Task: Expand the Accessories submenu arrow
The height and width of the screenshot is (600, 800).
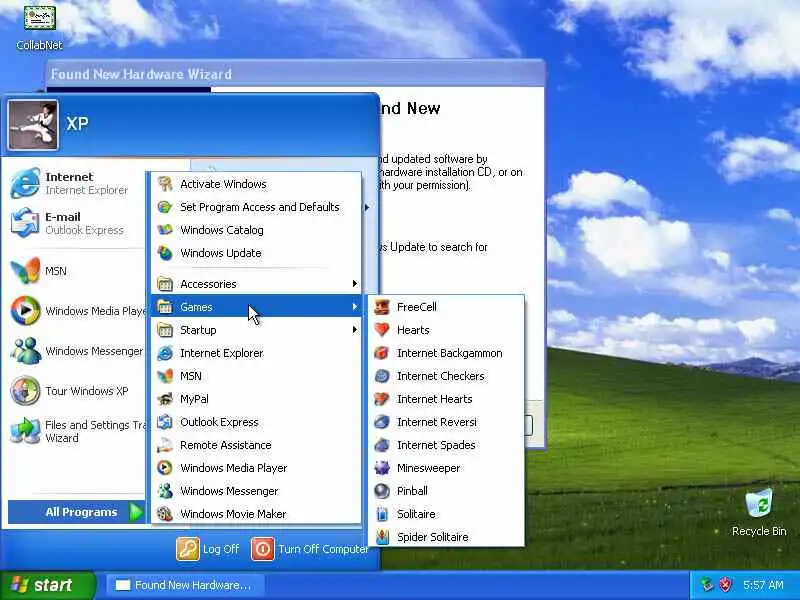Action: (x=355, y=284)
